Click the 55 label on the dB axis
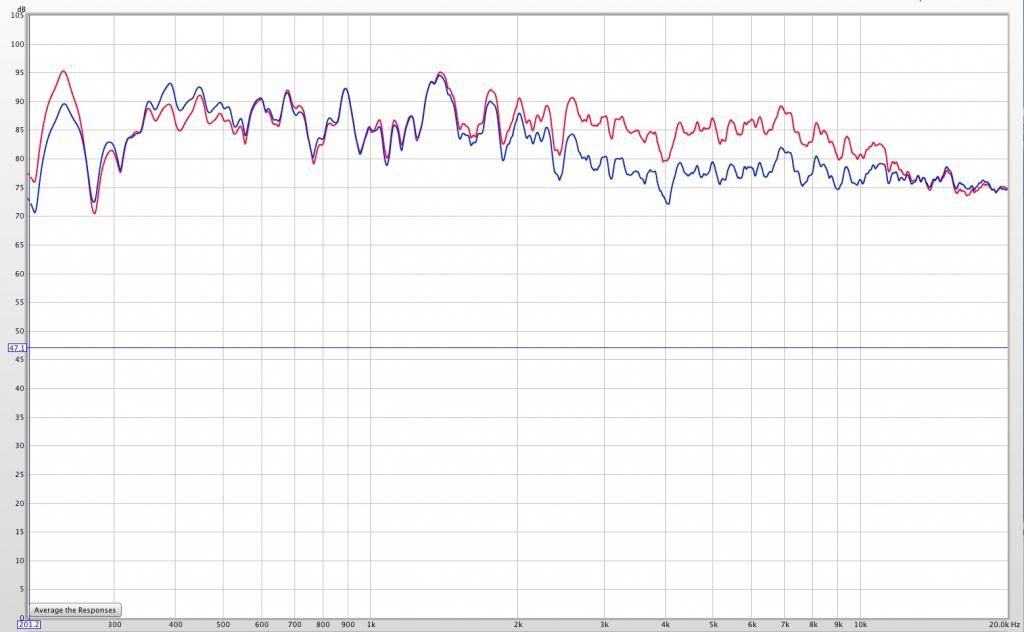 [x=20, y=303]
